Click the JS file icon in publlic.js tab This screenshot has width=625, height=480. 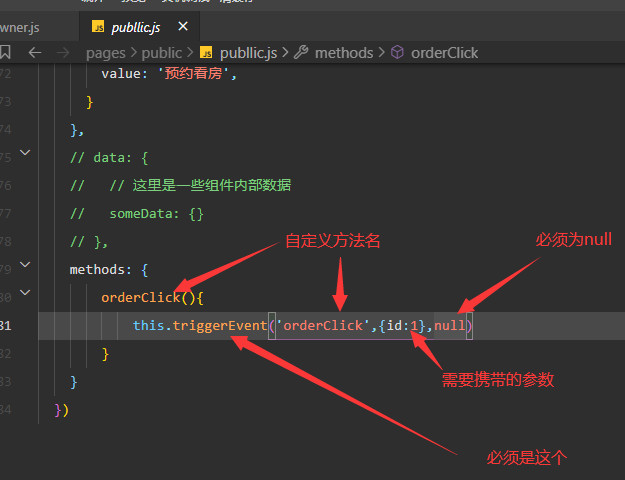pos(97,25)
